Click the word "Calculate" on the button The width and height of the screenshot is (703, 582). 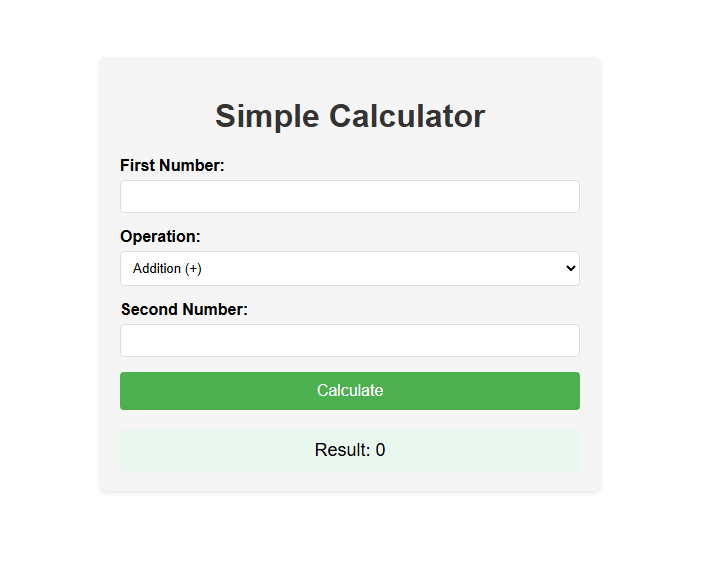click(x=350, y=391)
